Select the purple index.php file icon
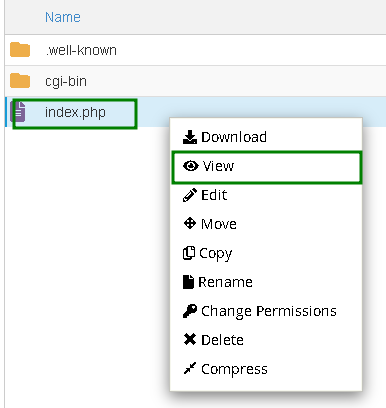The height and width of the screenshot is (408, 386). [18, 111]
